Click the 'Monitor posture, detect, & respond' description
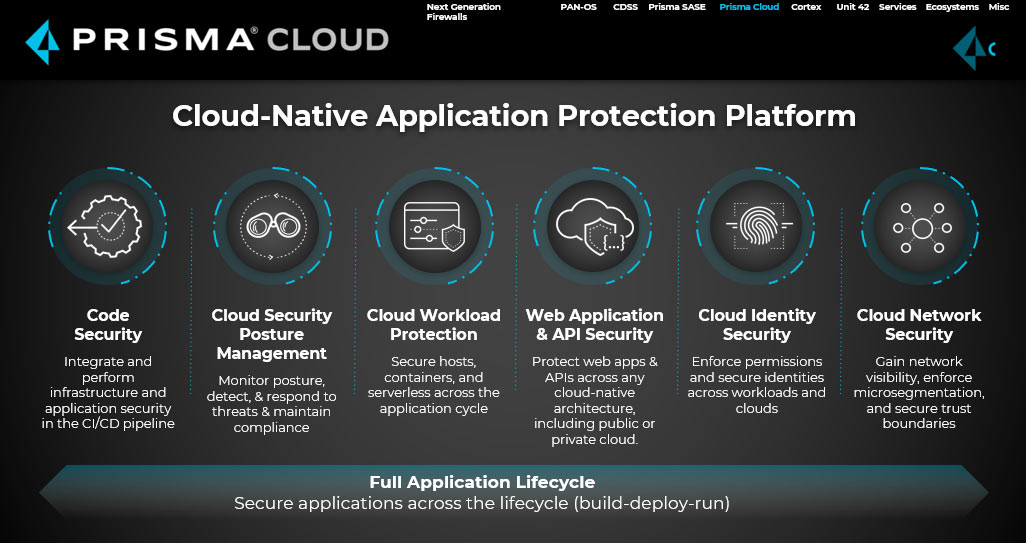The image size is (1026, 543). coord(272,404)
